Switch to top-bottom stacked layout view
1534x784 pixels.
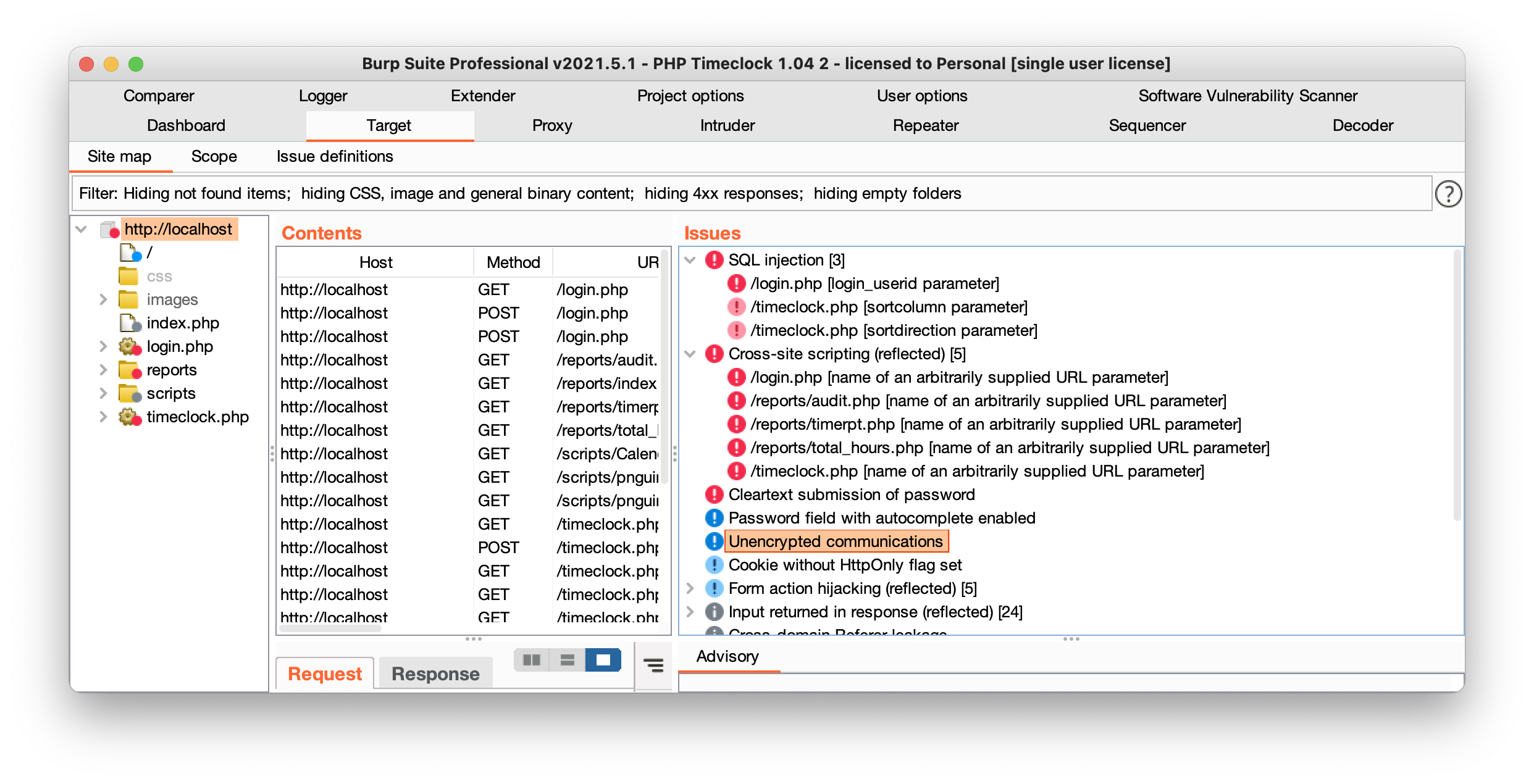coord(567,660)
